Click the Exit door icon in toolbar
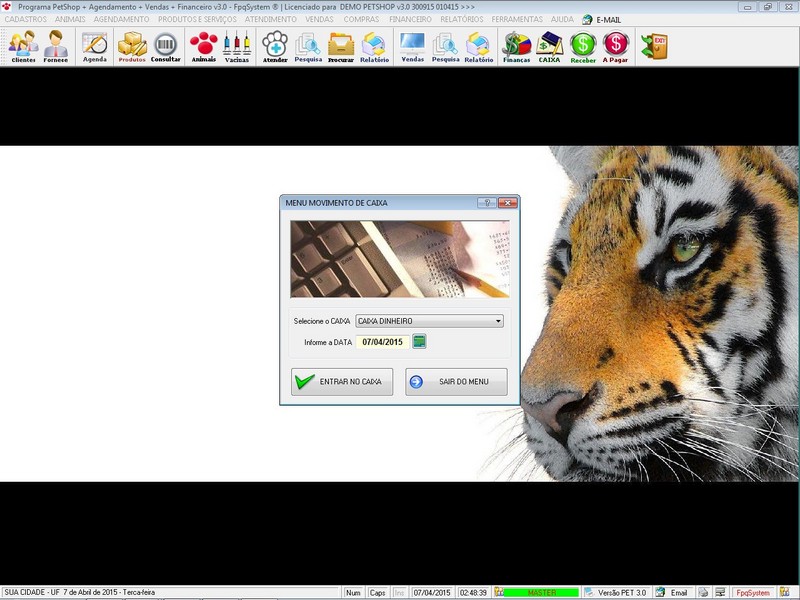 654,46
